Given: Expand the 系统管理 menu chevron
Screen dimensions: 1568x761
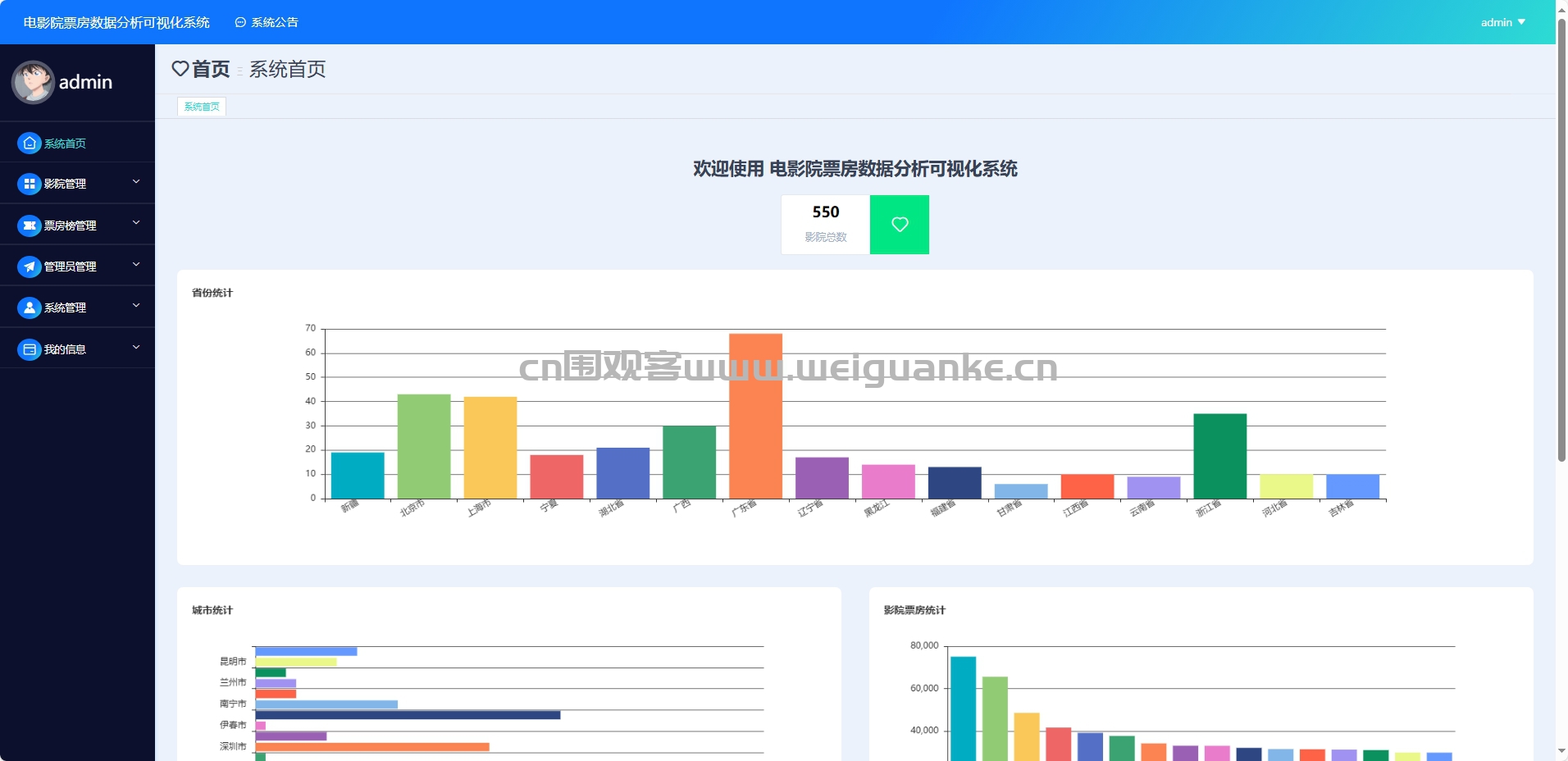Looking at the screenshot, I should click(x=136, y=305).
